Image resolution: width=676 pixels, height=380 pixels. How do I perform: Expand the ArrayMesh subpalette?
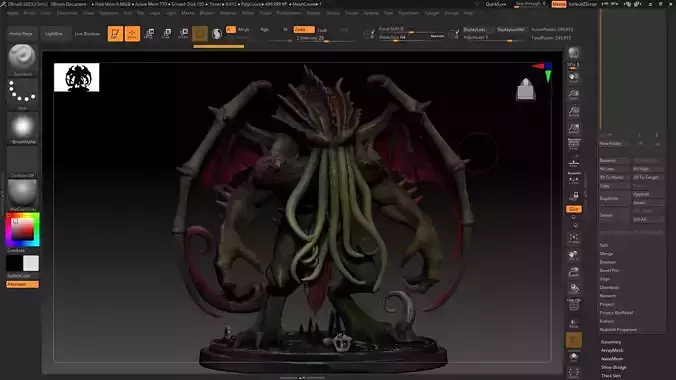pos(612,350)
